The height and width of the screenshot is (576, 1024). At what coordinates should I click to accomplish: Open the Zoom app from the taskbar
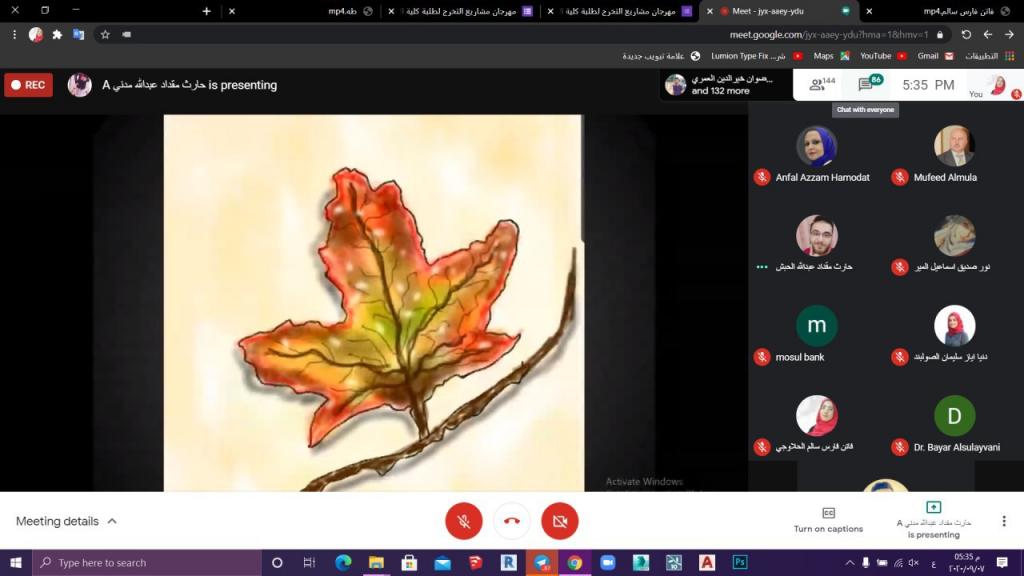tap(607, 562)
